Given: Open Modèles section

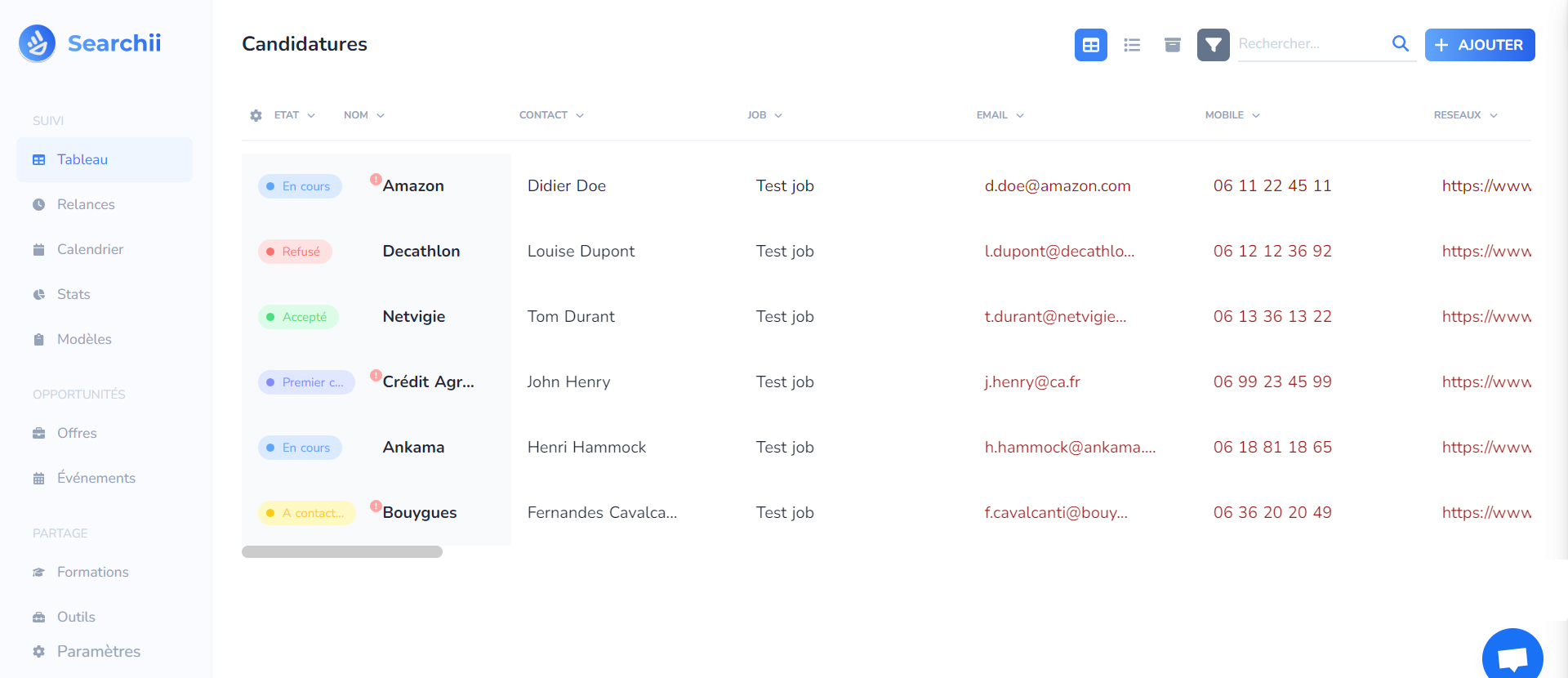Looking at the screenshot, I should [x=84, y=340].
